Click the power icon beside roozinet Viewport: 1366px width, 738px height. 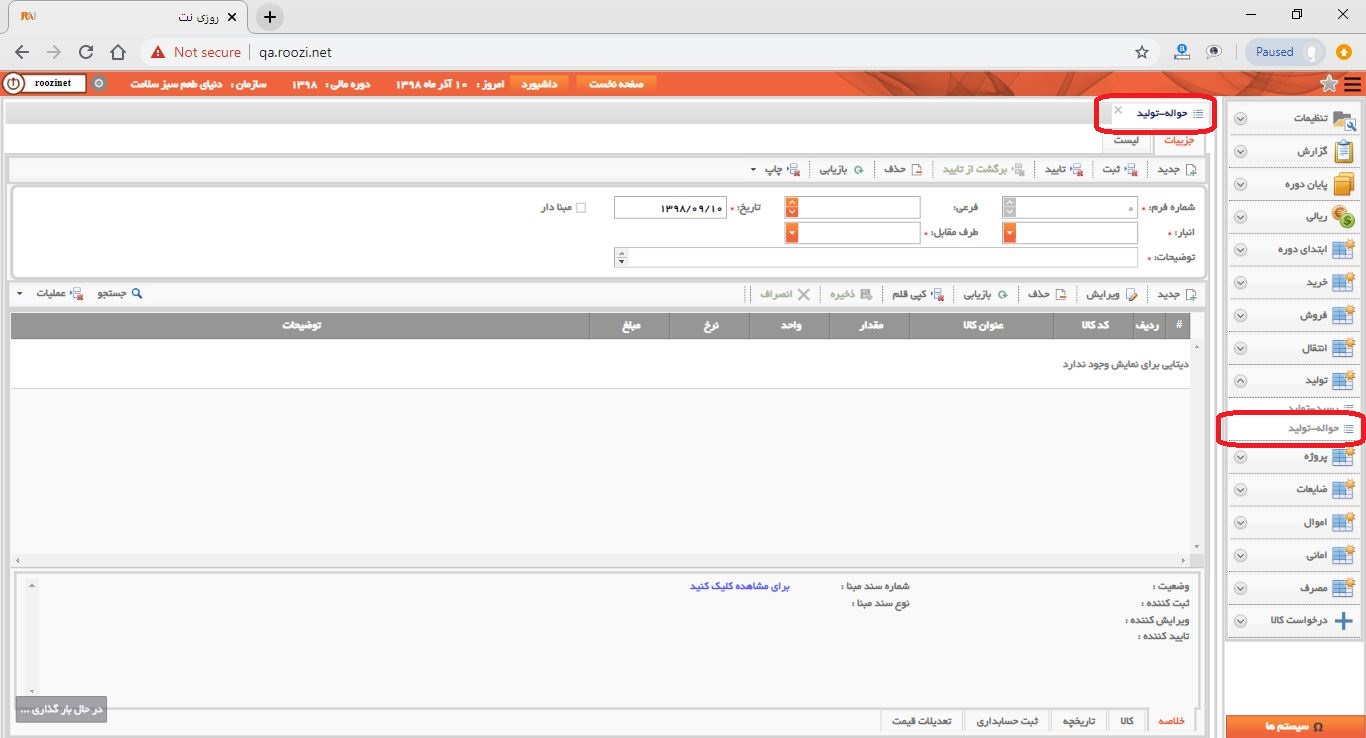[13, 84]
